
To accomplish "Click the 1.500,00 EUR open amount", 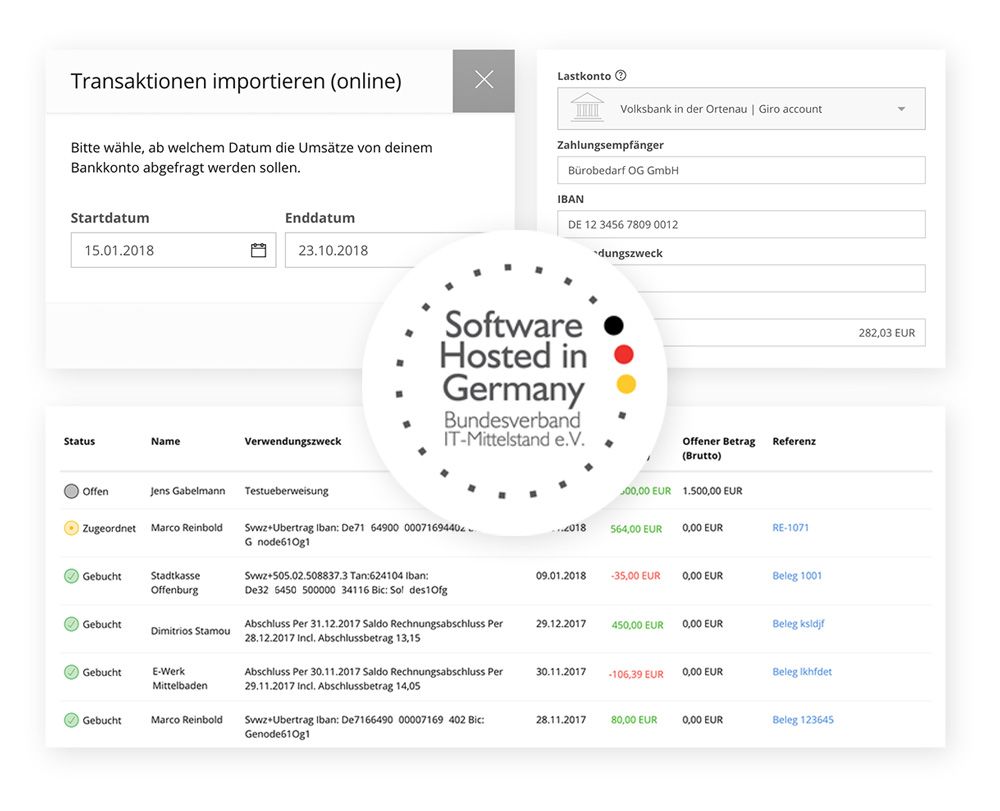I will (712, 491).
